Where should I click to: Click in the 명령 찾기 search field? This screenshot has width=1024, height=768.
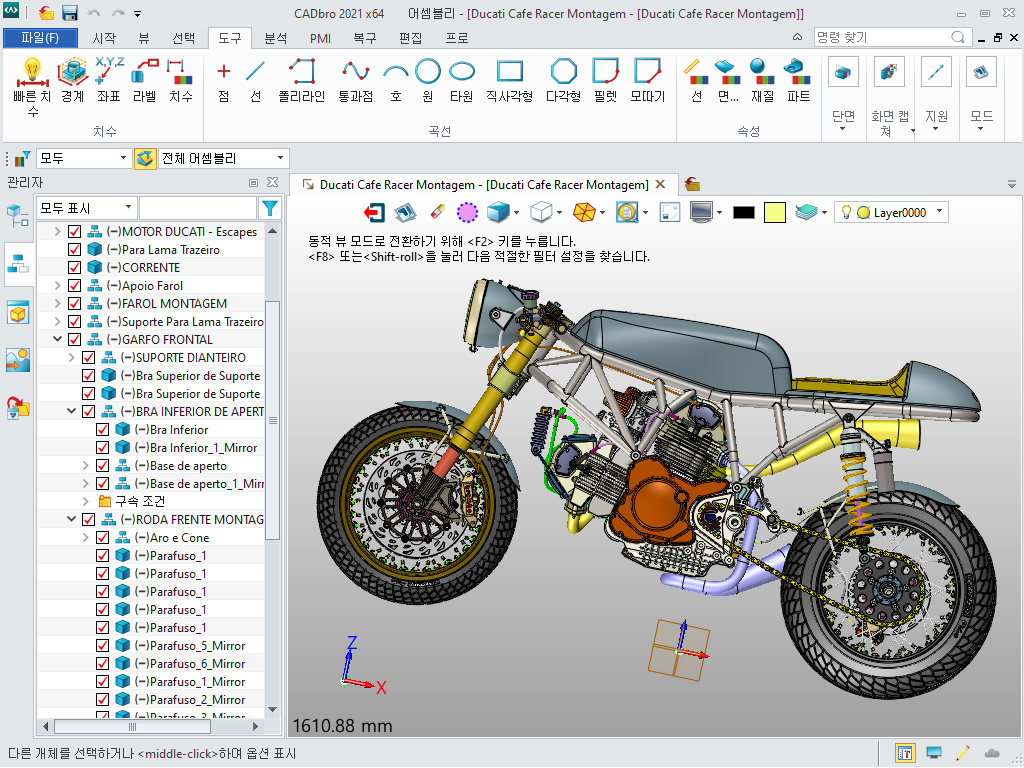(891, 37)
